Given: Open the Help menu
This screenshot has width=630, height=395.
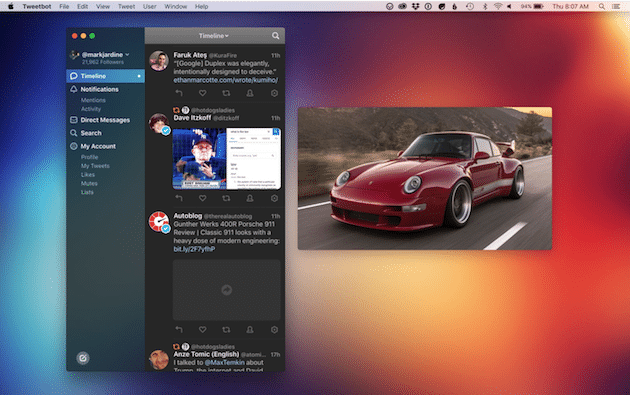Looking at the screenshot, I should [201, 6].
